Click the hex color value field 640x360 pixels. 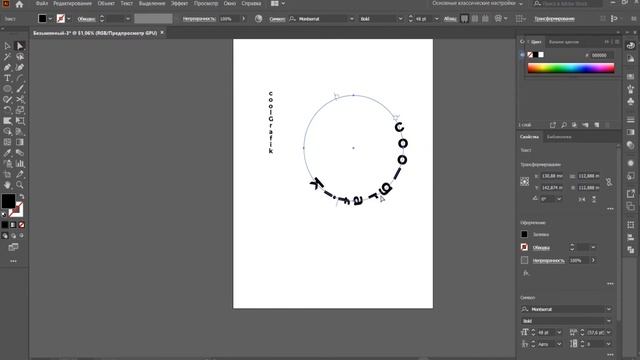(x=602, y=55)
